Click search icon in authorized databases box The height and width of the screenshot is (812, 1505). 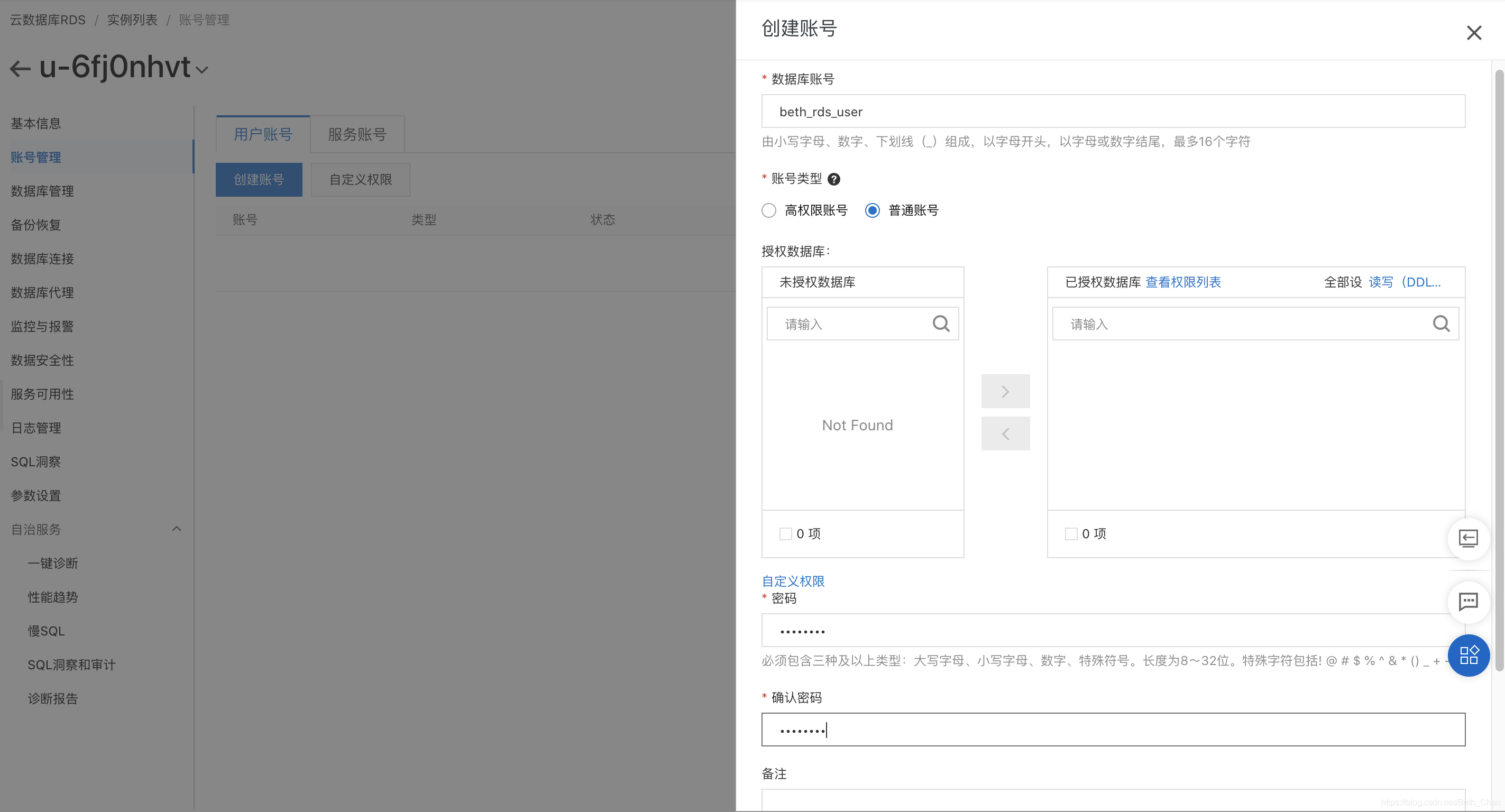(1440, 324)
